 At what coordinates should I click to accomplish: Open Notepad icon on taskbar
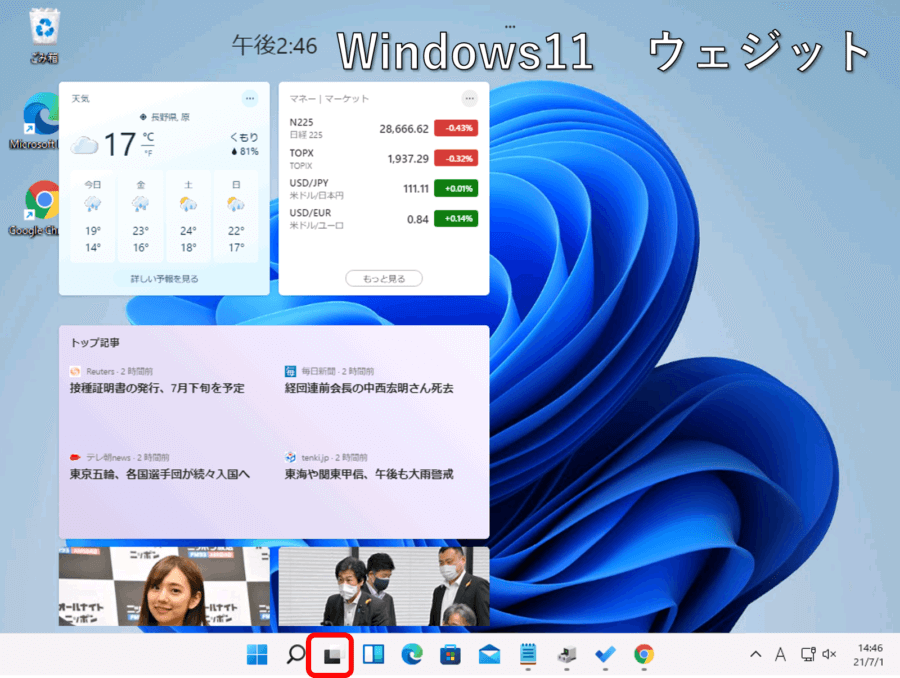pos(528,654)
